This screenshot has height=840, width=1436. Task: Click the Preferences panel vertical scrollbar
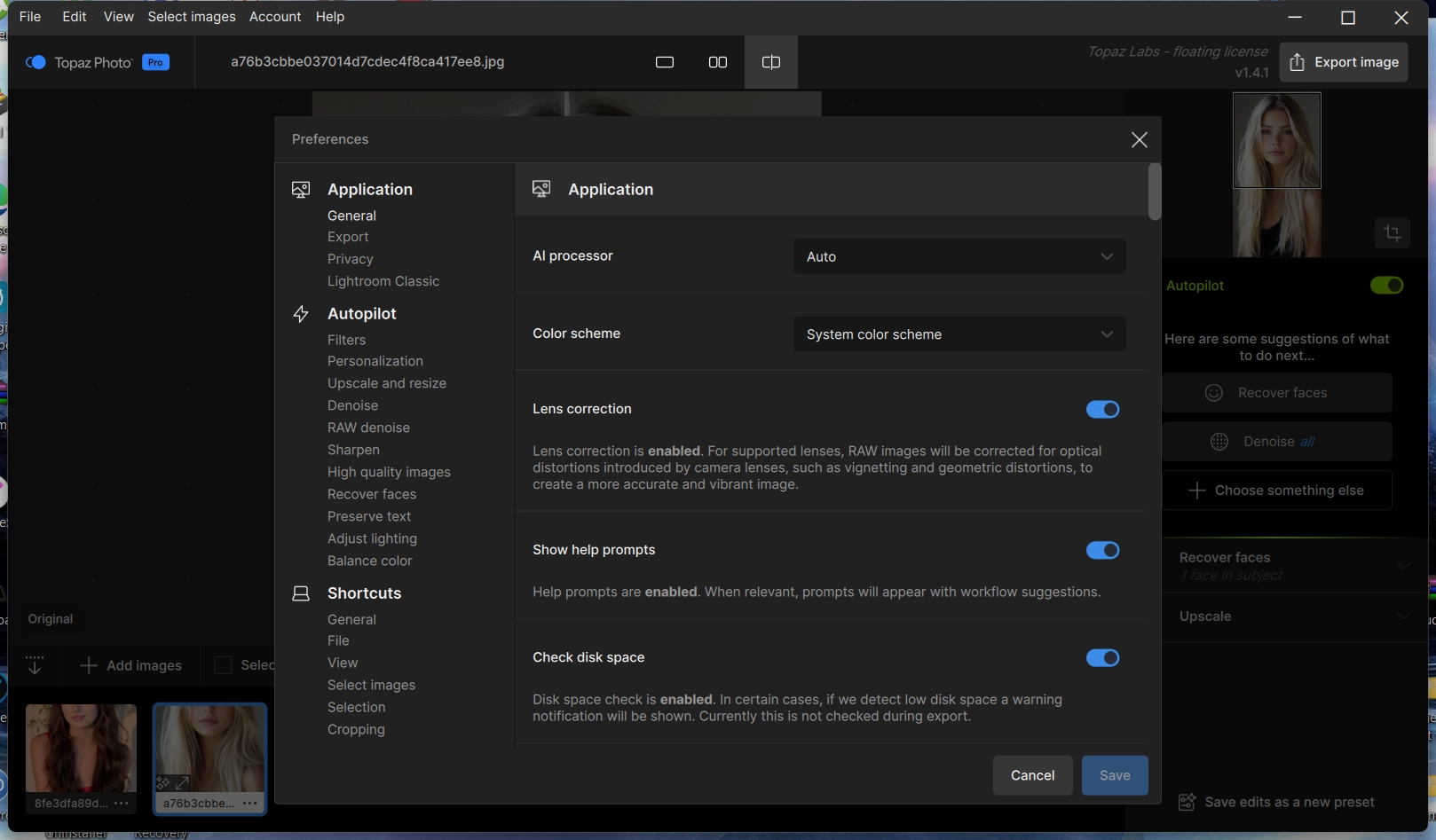click(1154, 192)
